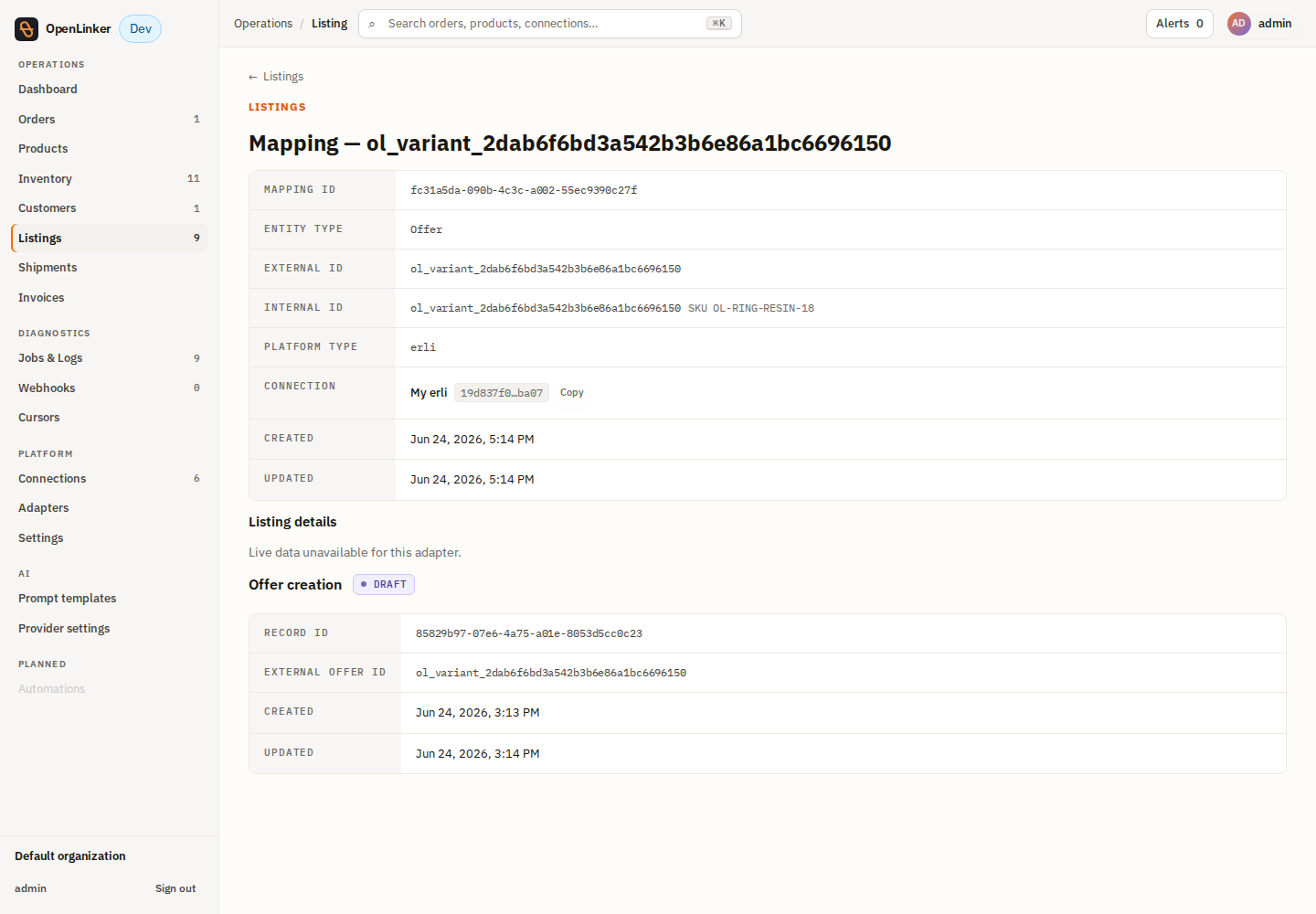Click the Inventory count badge 11
Viewport: 1316px width, 914px height.
click(x=194, y=179)
